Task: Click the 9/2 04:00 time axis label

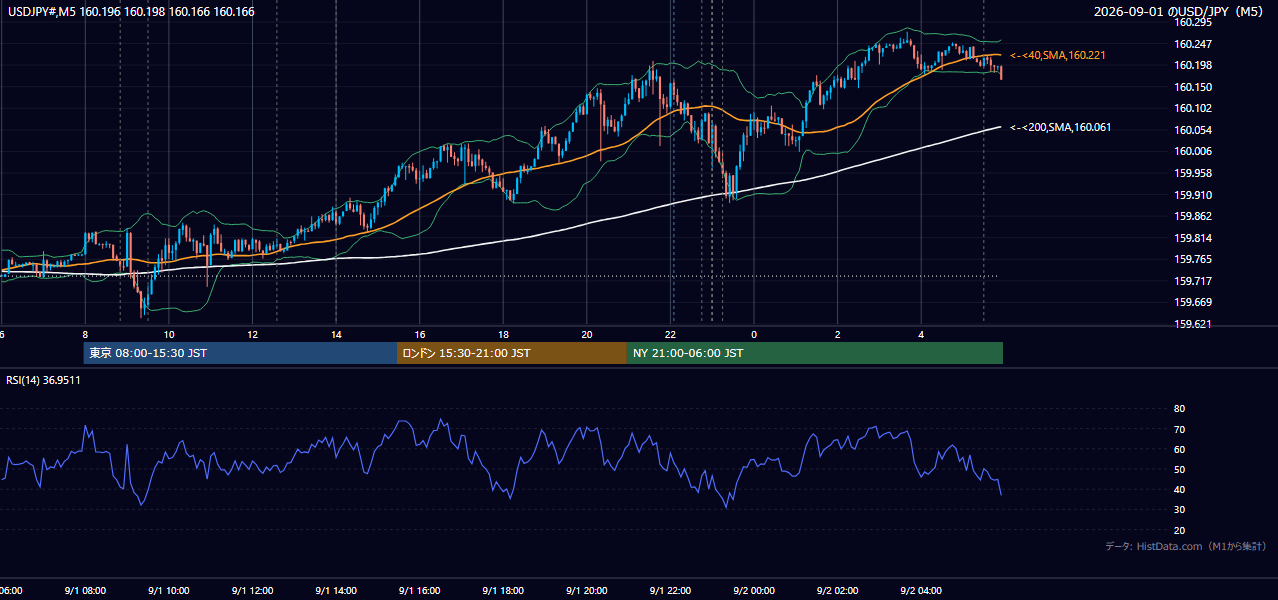Action: [x=921, y=591]
